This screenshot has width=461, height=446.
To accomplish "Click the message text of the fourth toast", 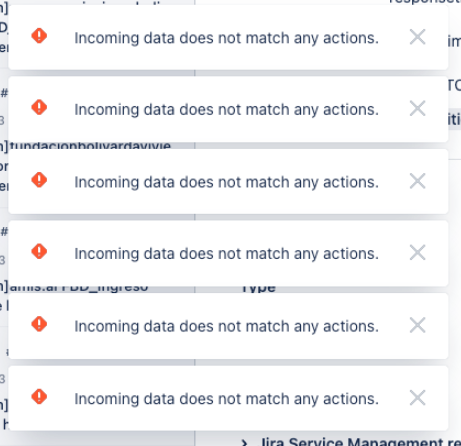I will [226, 254].
